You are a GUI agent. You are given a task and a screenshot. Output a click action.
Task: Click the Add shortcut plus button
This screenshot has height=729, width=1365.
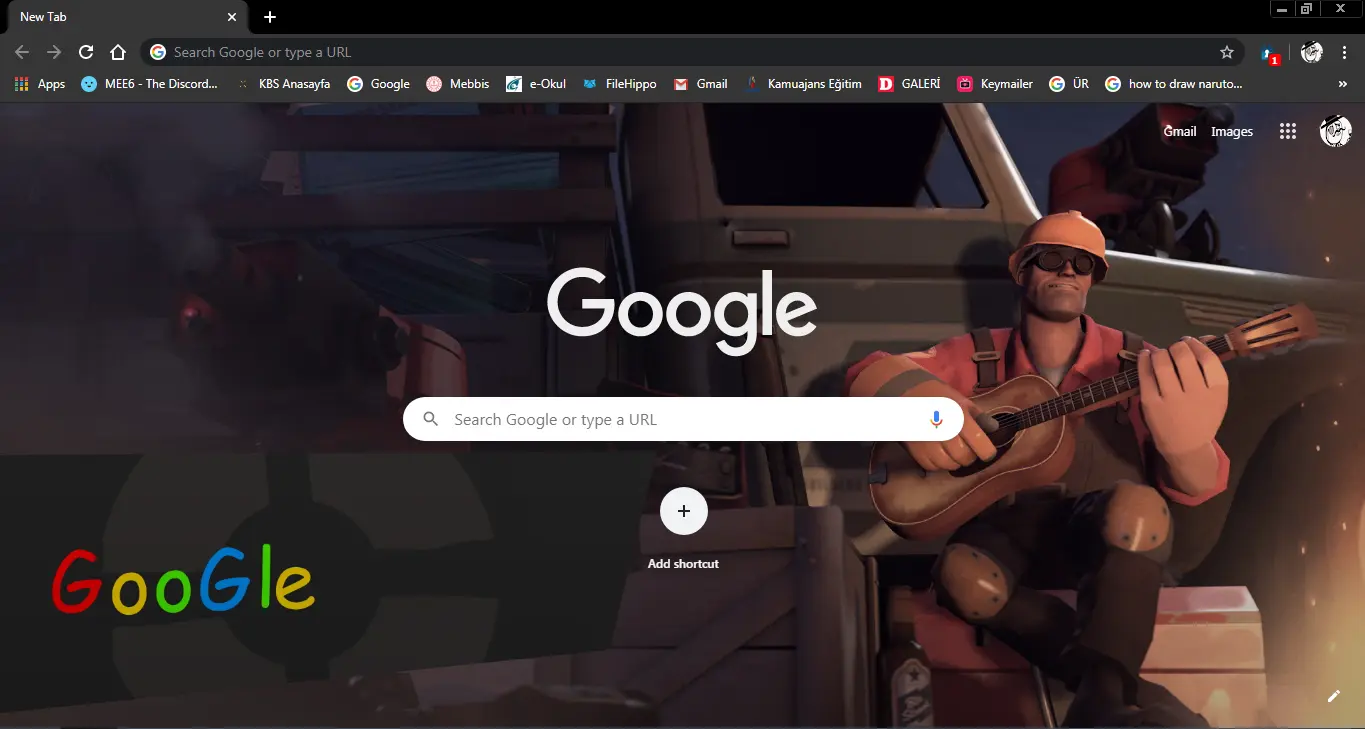pos(684,511)
